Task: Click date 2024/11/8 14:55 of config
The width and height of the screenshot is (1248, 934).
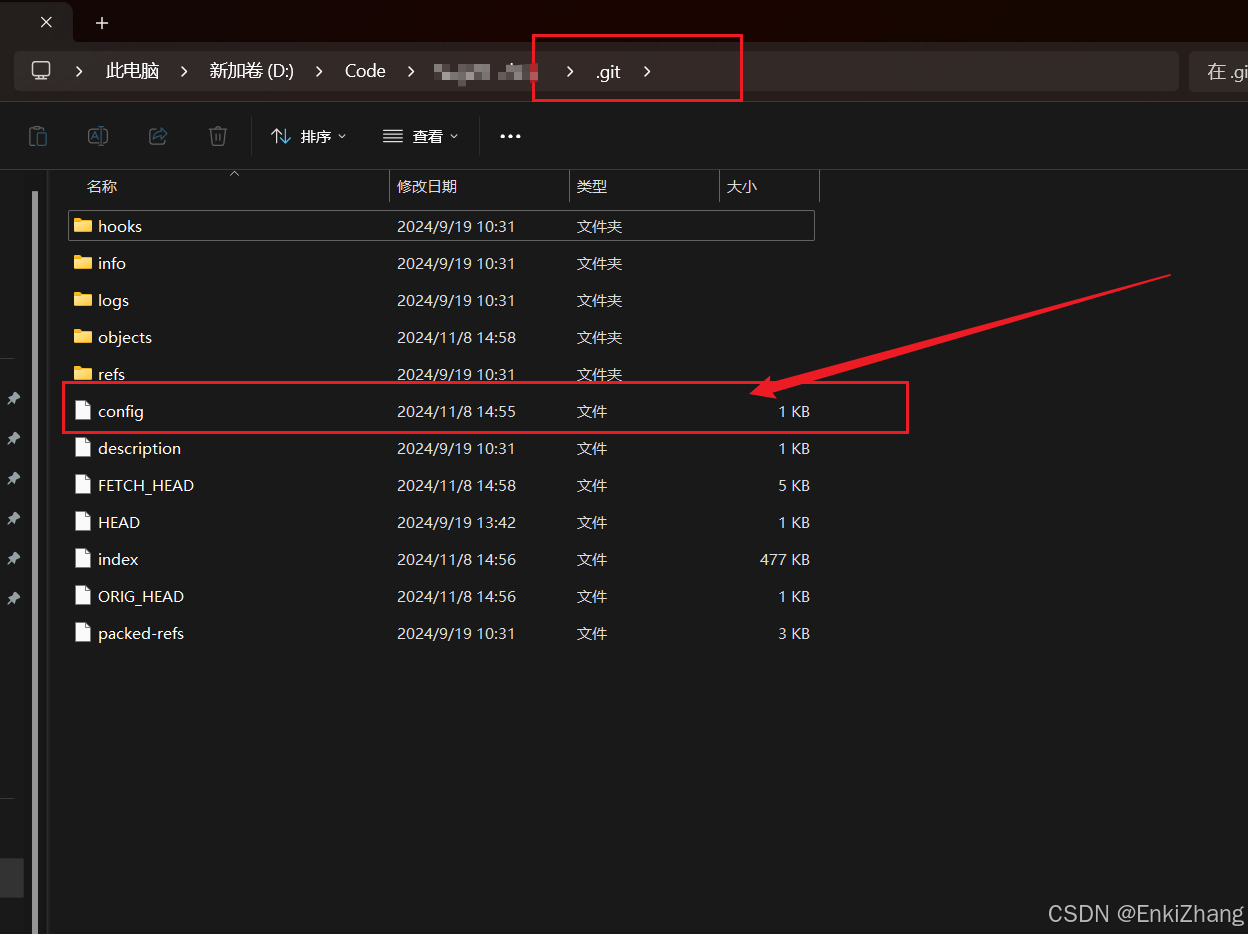Action: click(x=456, y=411)
